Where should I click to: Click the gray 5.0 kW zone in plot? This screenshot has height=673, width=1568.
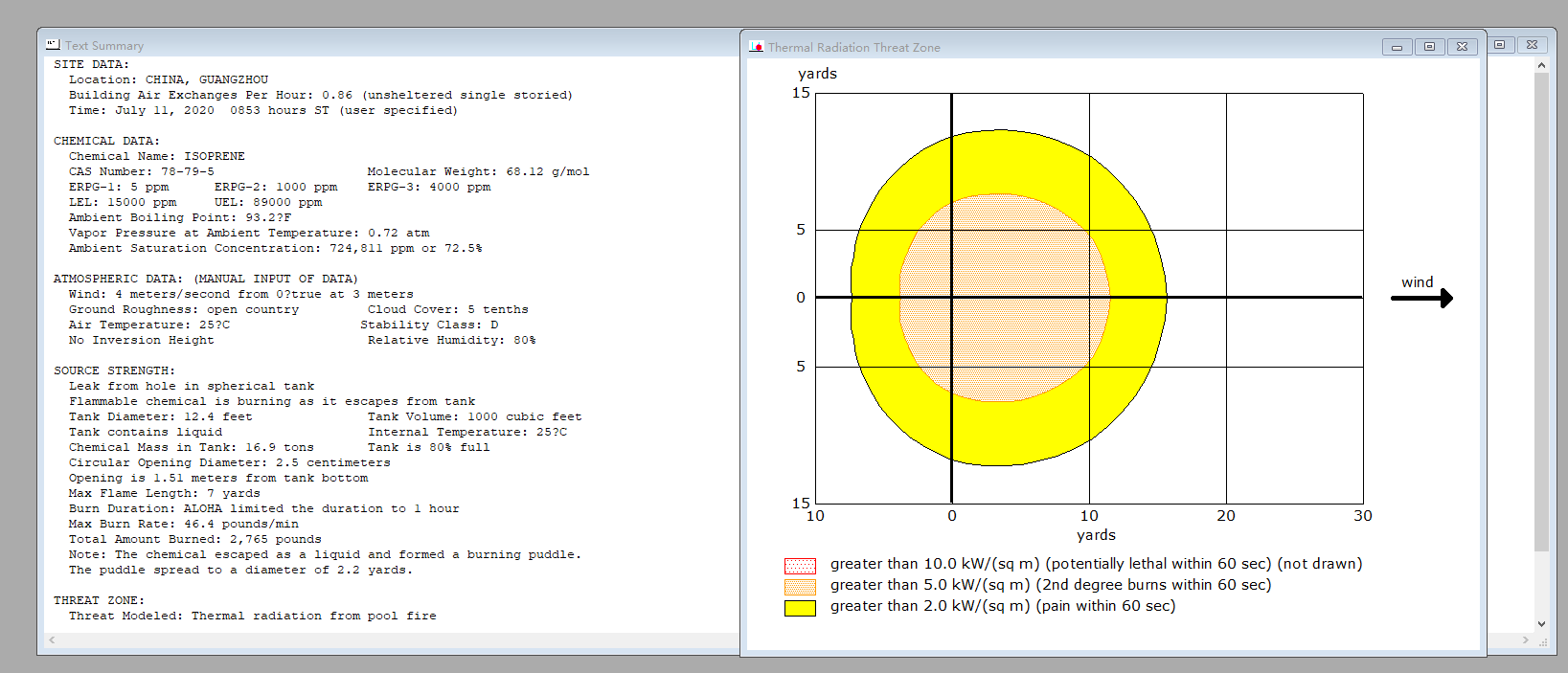[x=1005, y=298]
